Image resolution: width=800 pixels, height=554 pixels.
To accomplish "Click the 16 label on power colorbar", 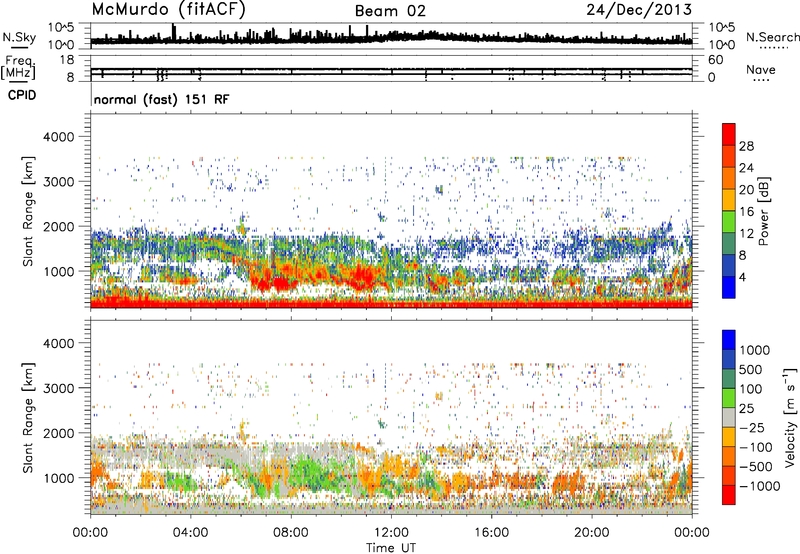I will click(746, 212).
